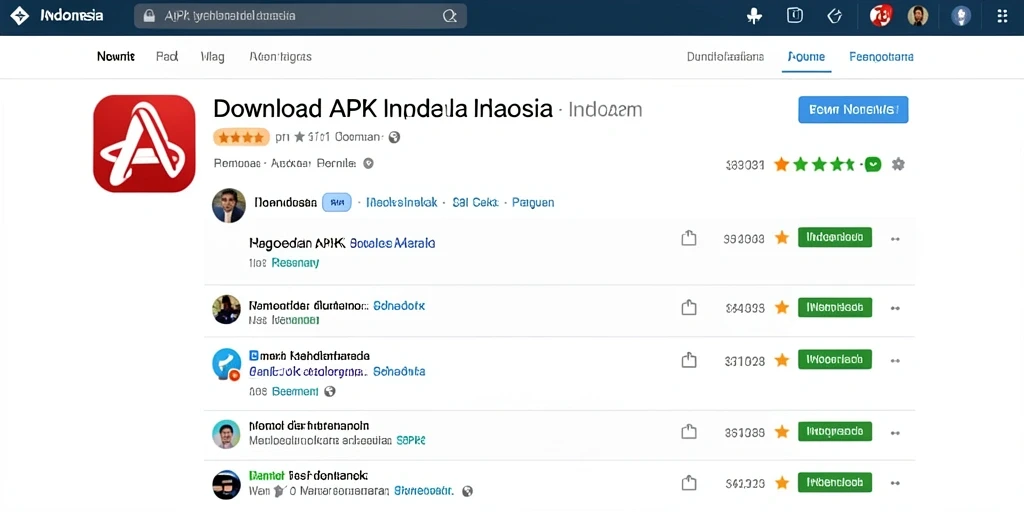The width and height of the screenshot is (1024, 512).
Task: Click globe icon at end of Bantel row subtitle
Action: coord(467,491)
